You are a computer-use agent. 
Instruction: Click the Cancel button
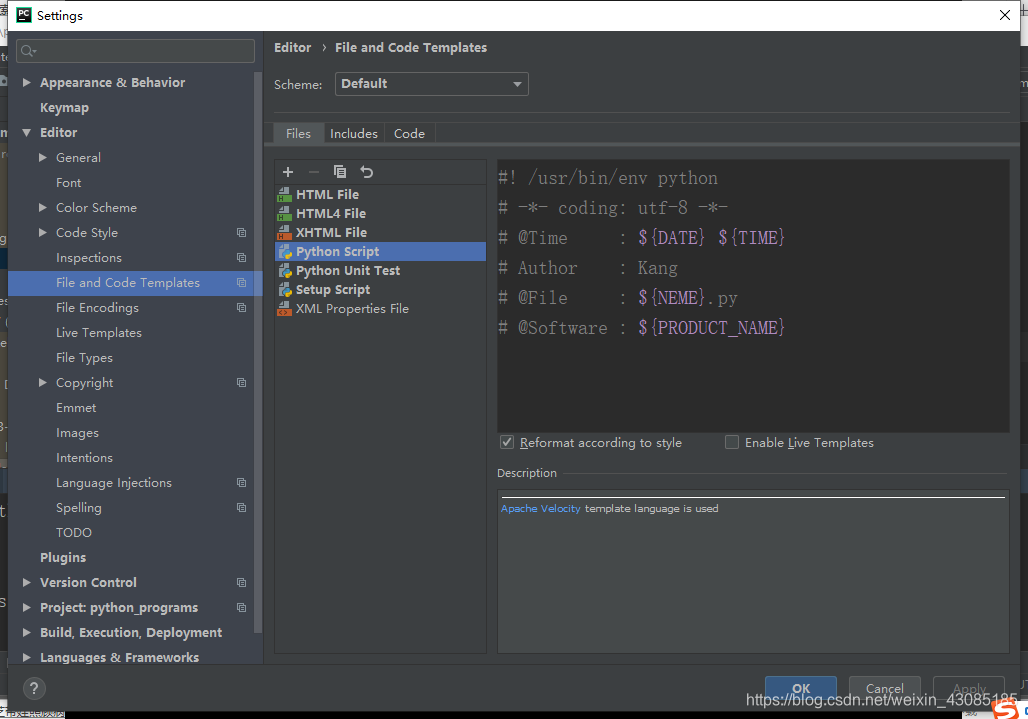[884, 688]
